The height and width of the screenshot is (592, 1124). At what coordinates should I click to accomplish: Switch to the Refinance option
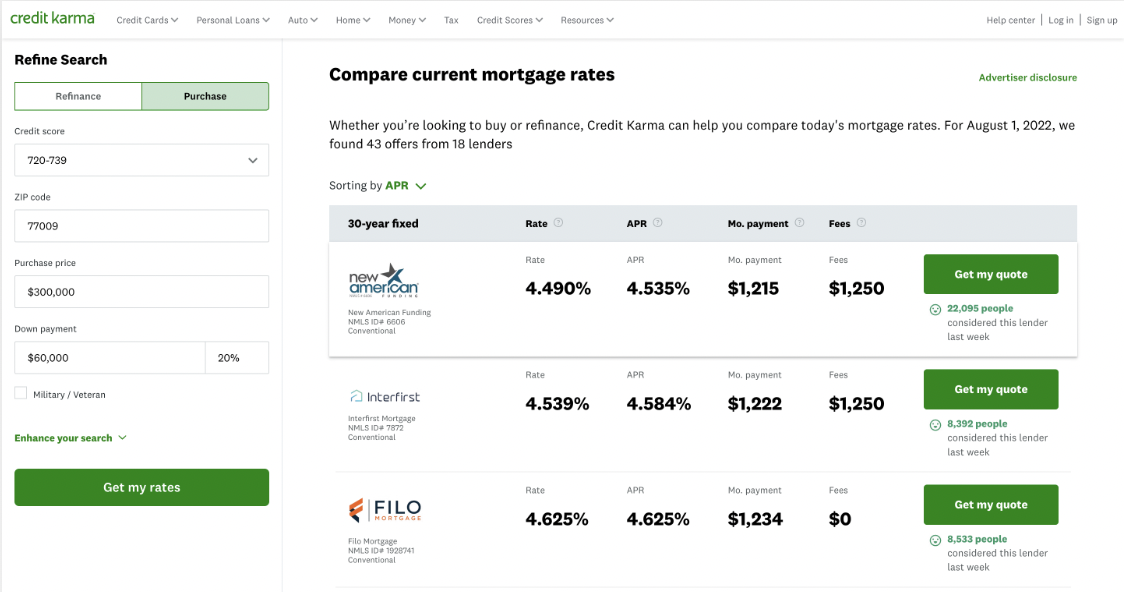tap(77, 96)
